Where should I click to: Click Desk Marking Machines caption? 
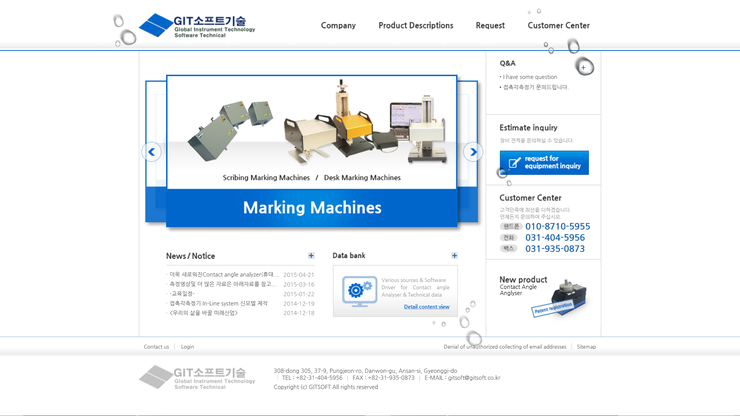tap(362, 178)
